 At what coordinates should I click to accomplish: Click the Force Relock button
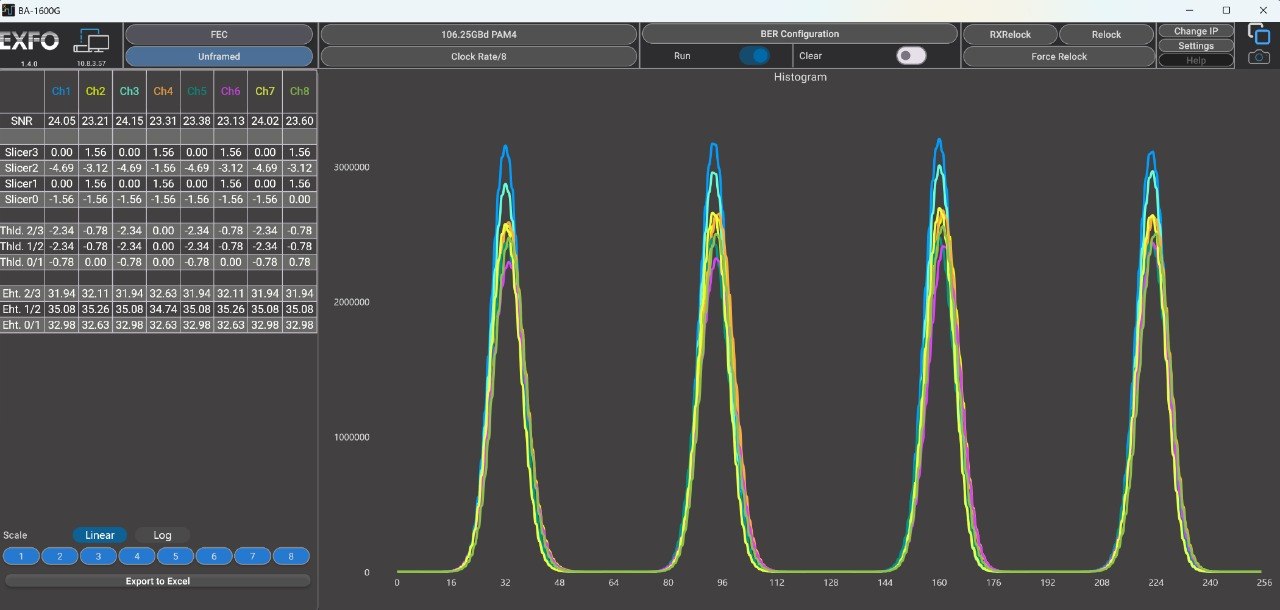tap(1059, 57)
